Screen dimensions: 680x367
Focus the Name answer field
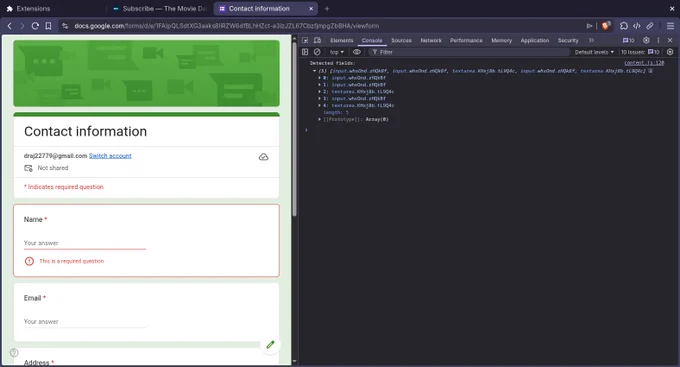coord(85,243)
